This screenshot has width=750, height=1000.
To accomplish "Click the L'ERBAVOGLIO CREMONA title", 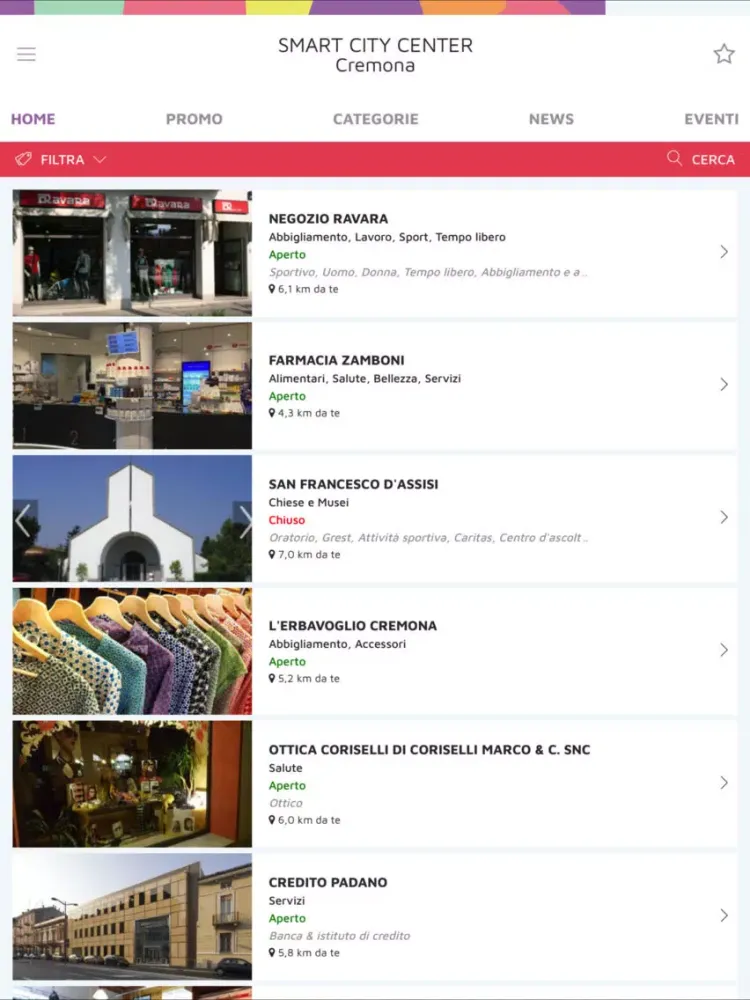I will point(353,626).
